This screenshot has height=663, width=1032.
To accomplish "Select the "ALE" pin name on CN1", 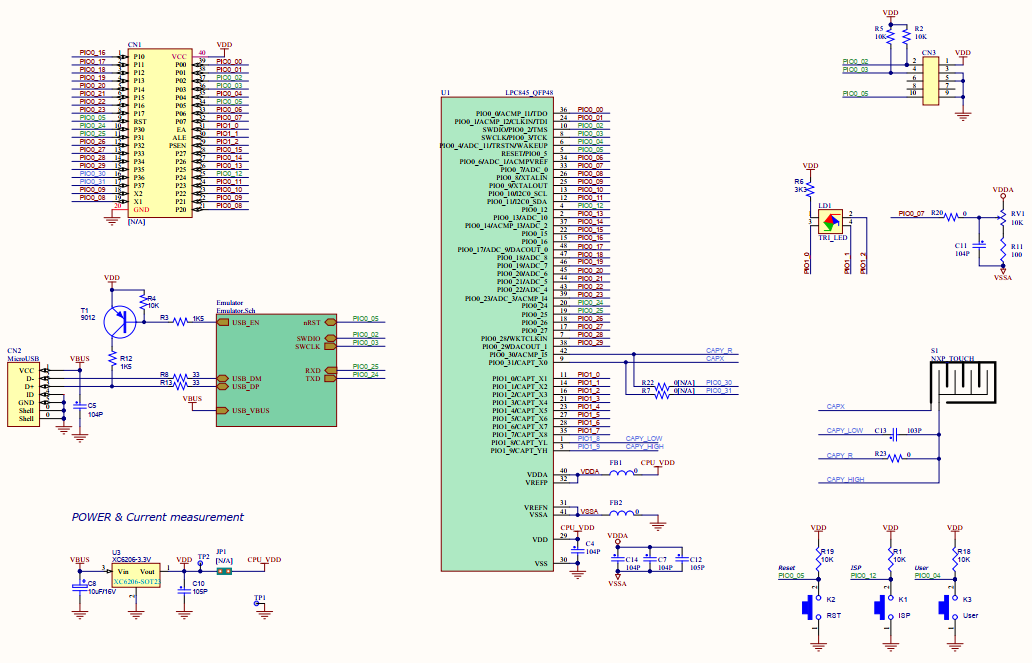I will click(179, 138).
